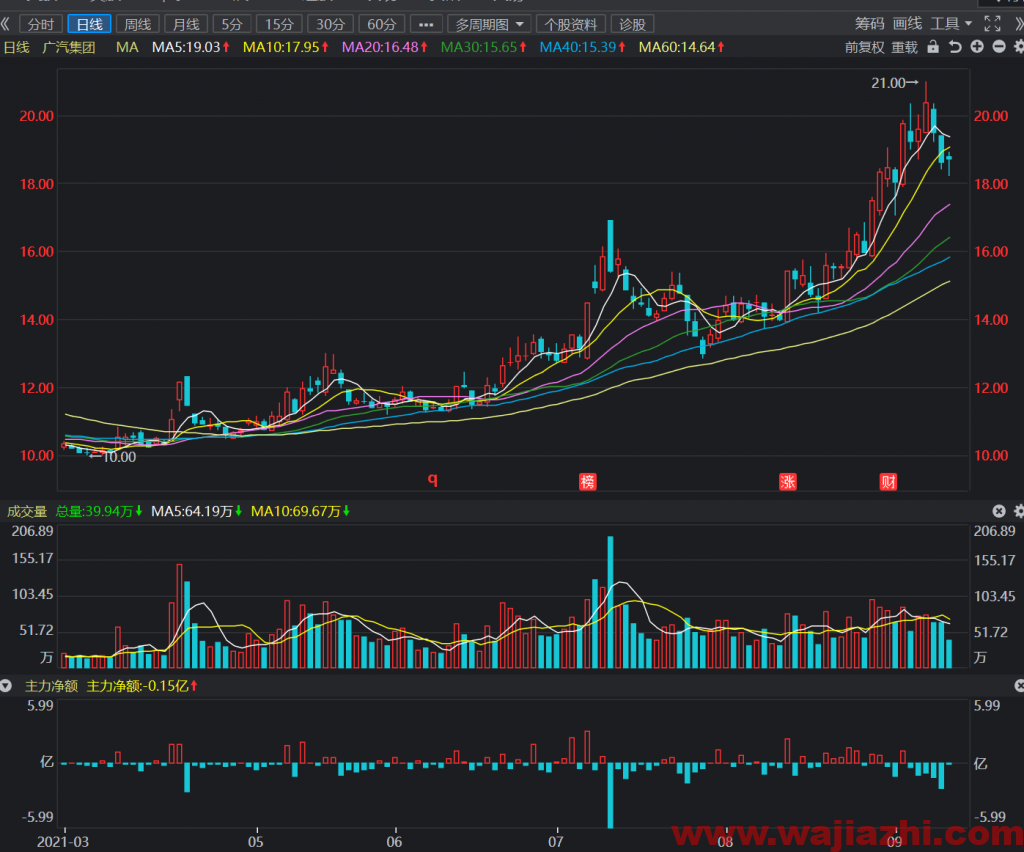Click the 主力净额:-0.15亿 value
The height and width of the screenshot is (852, 1024).
[x=142, y=686]
